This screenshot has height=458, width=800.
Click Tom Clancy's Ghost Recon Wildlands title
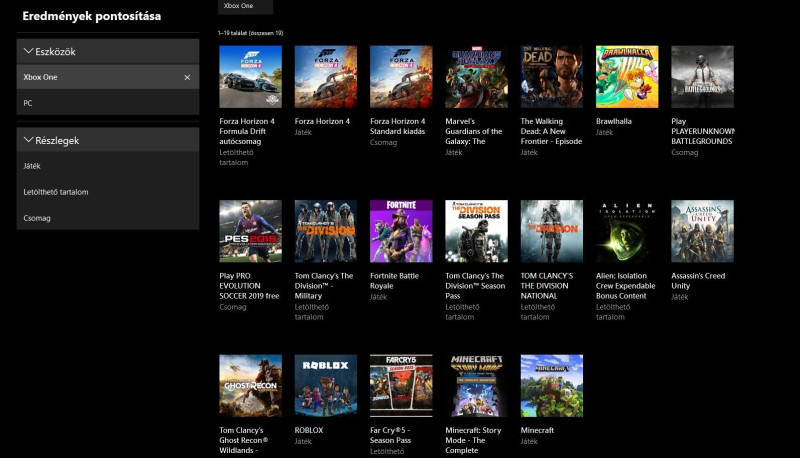point(243,440)
